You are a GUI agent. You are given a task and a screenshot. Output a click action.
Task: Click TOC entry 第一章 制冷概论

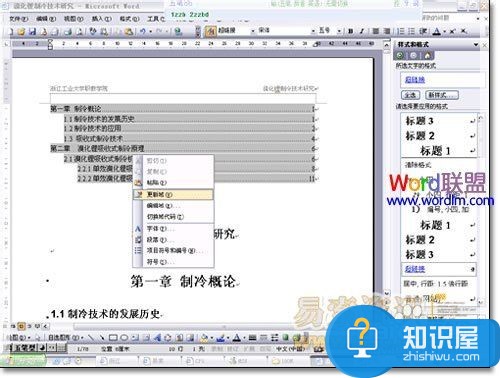click(76, 109)
